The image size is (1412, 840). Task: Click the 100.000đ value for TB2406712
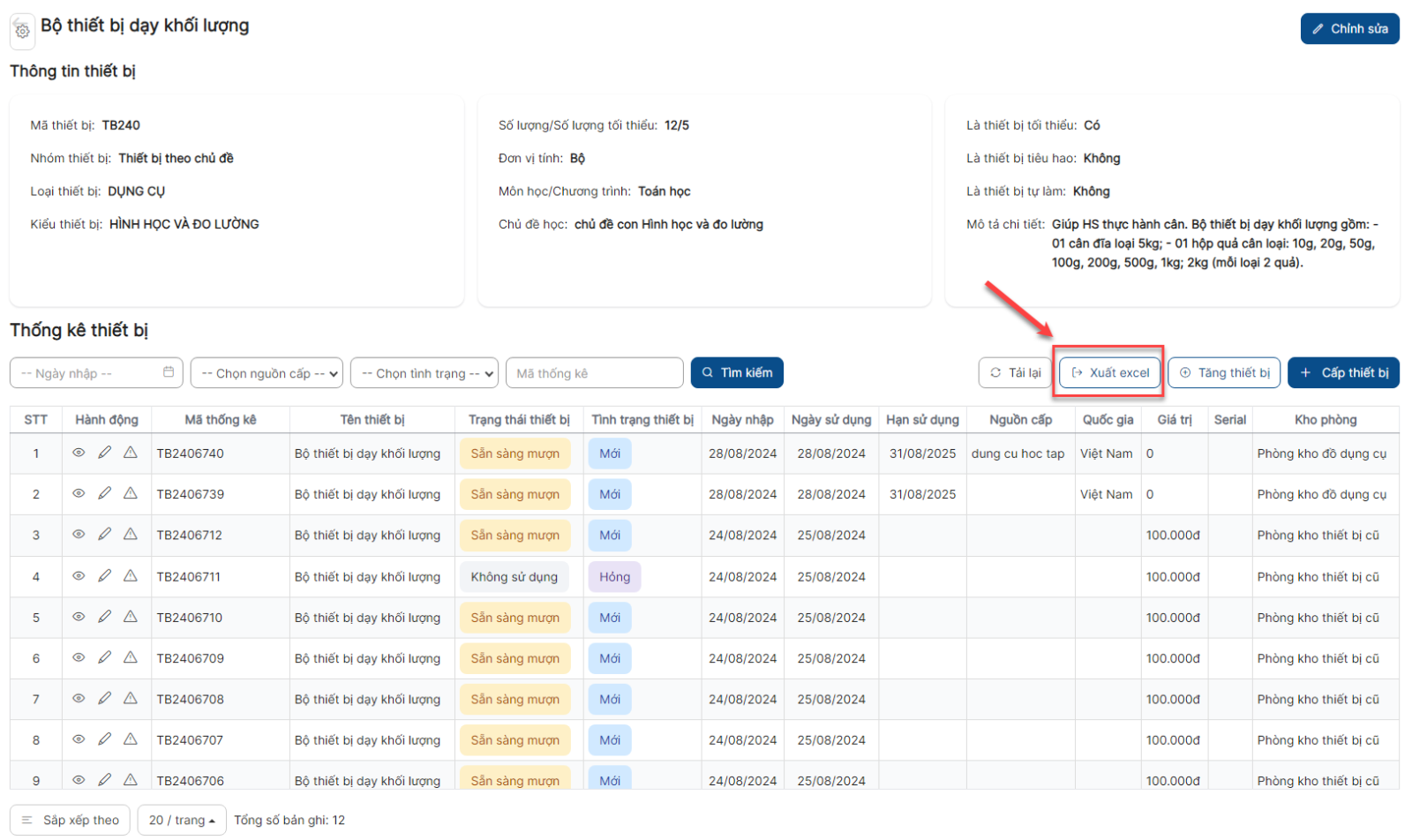(x=1173, y=535)
